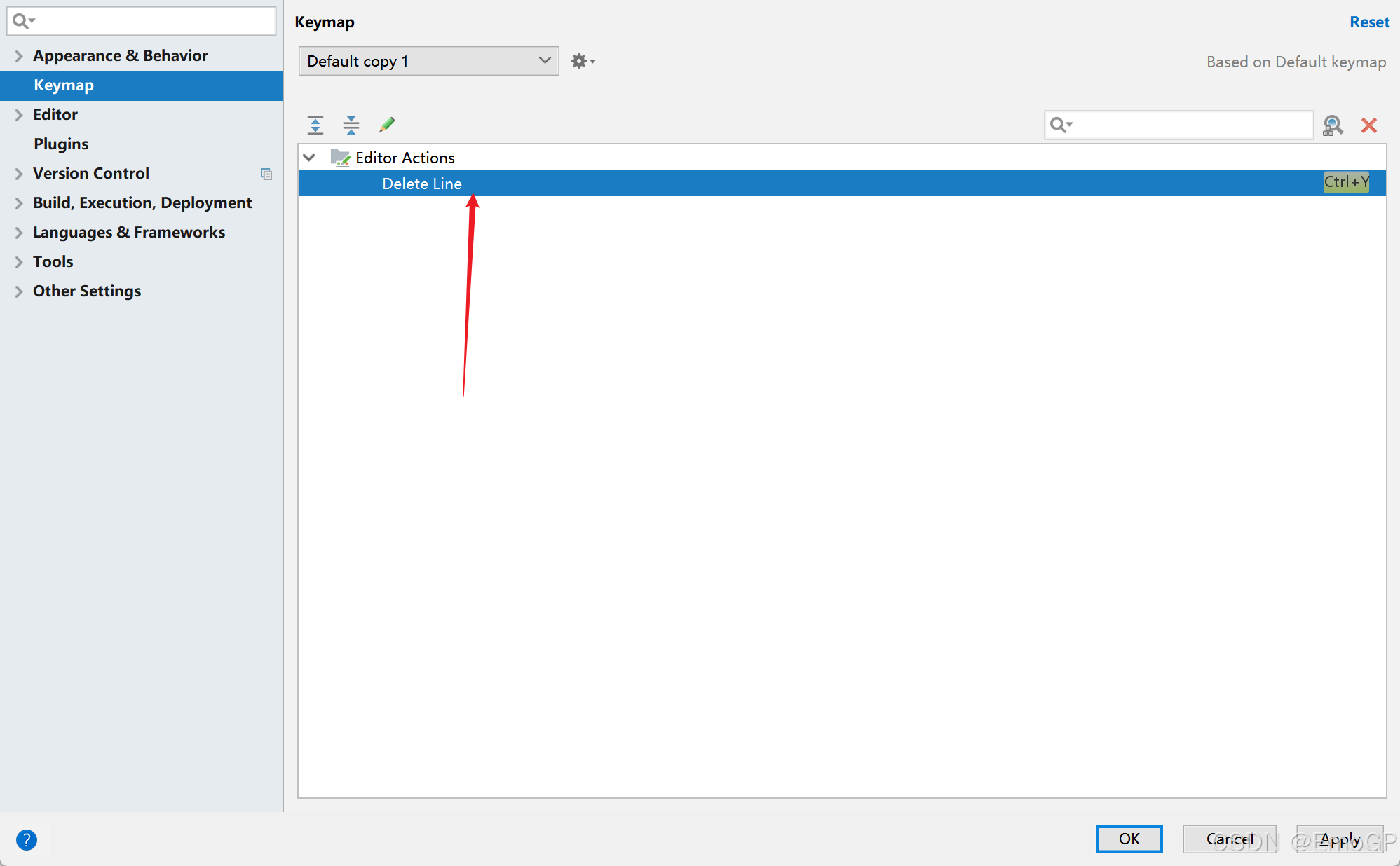Expand the Editor settings section
The height and width of the screenshot is (866, 1400).
(x=19, y=115)
